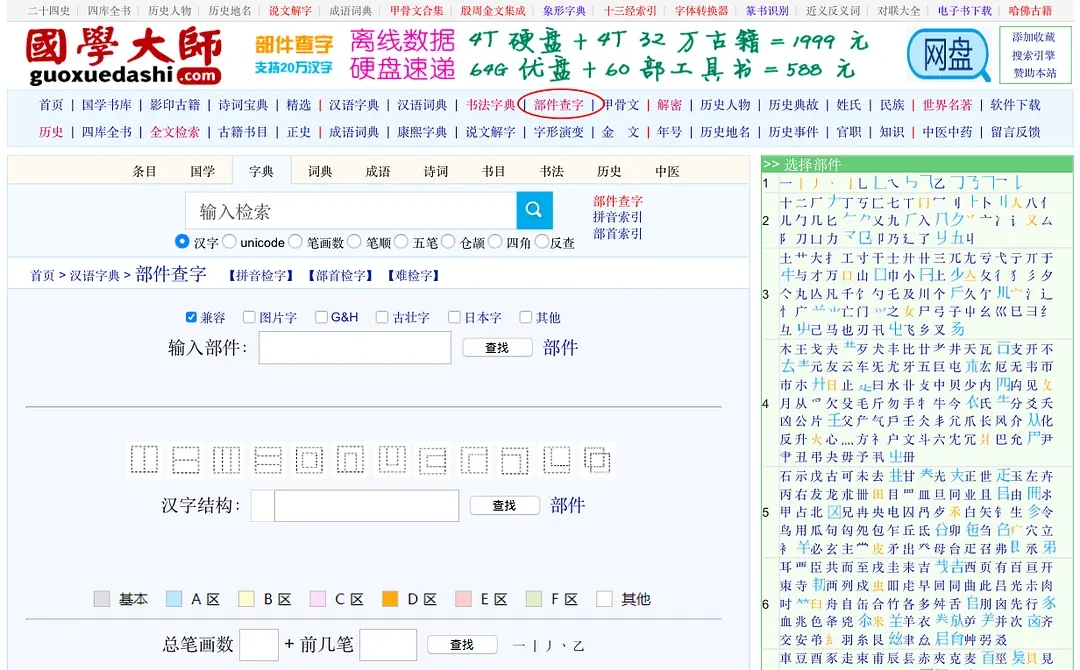Choose the three vertical columns structure icon
Screen dimensions: 1080x670
coord(226,460)
